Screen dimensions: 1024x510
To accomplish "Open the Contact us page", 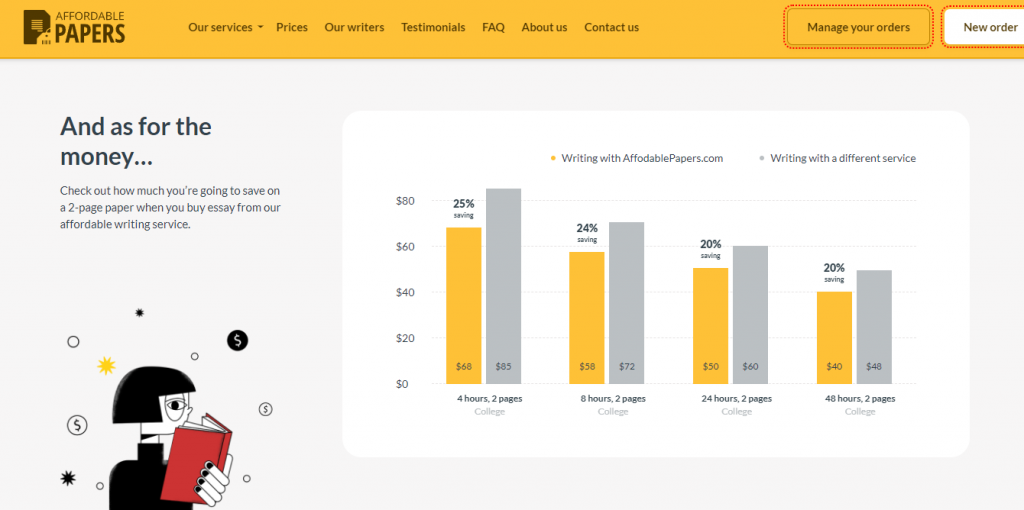I will (612, 27).
